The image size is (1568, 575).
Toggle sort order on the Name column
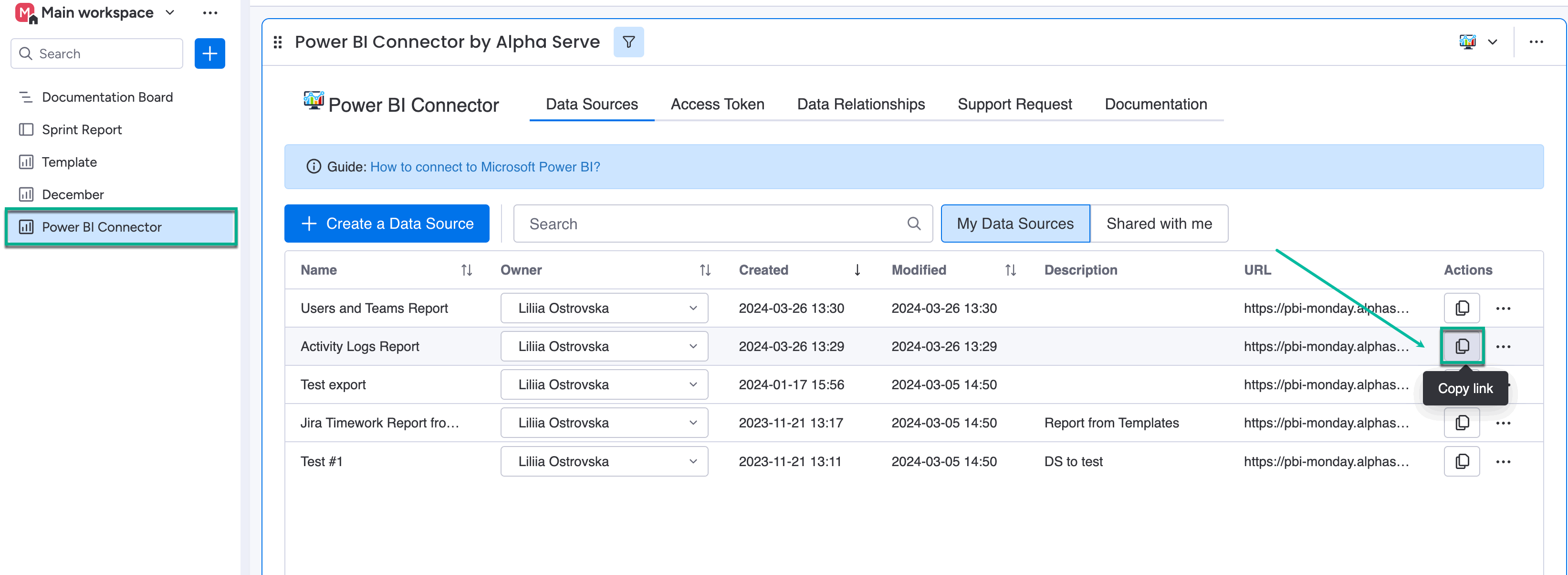click(466, 270)
